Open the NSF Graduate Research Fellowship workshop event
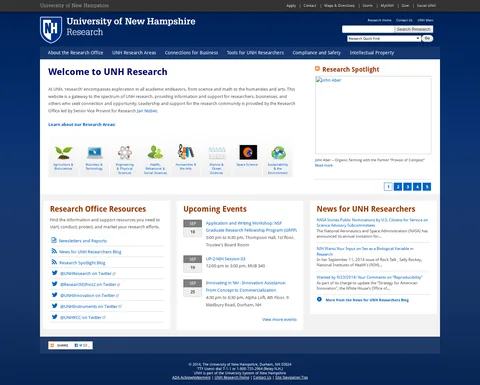Image resolution: width=480 pixels, height=385 pixels. (251, 227)
